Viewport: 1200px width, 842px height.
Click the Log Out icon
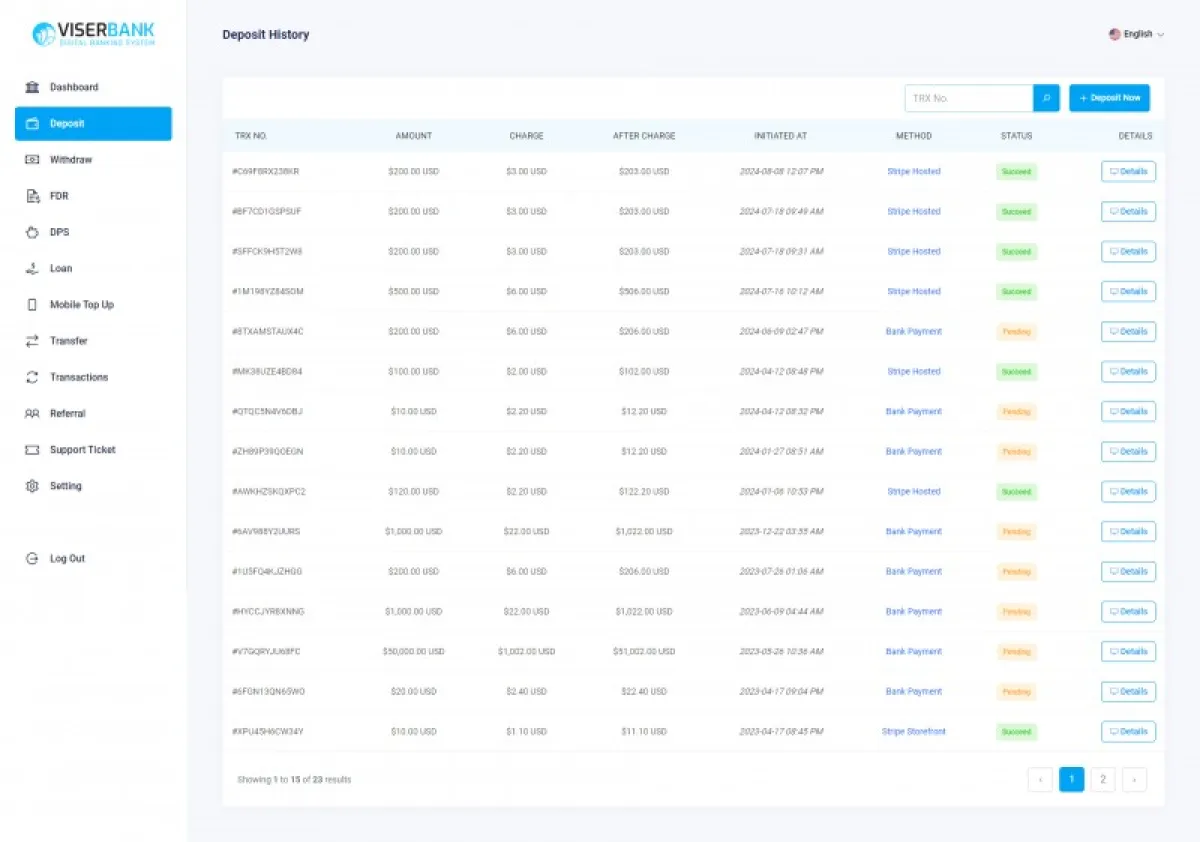(x=31, y=559)
